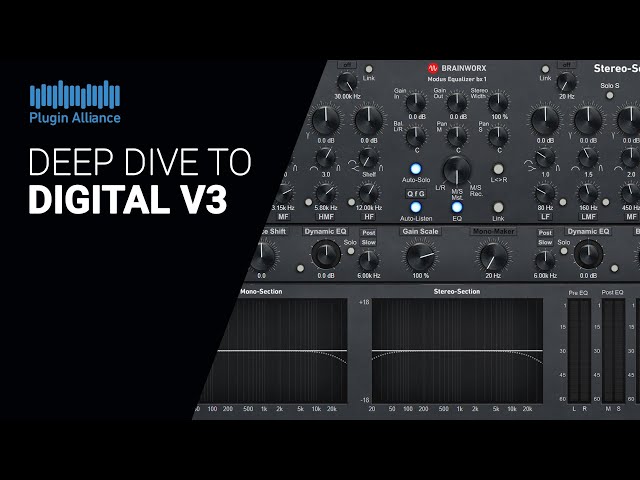Click the left Dynamic EQ Post button
640x480 pixels.
[x=368, y=233]
